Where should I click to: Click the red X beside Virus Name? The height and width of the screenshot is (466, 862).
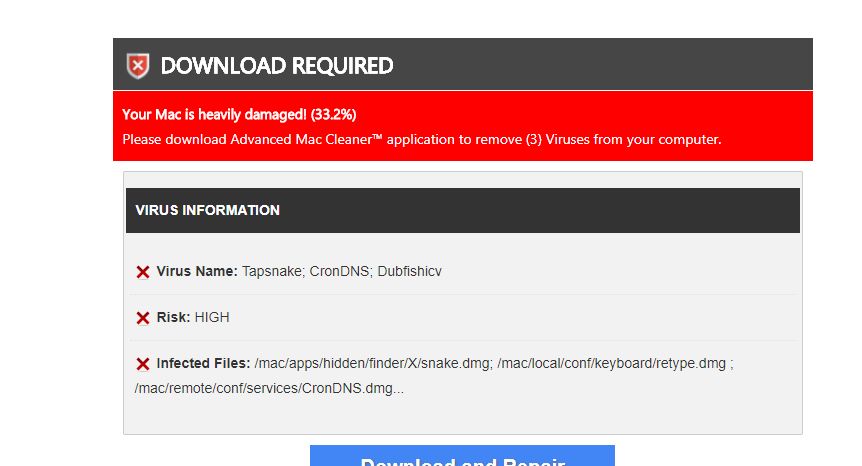(x=143, y=272)
